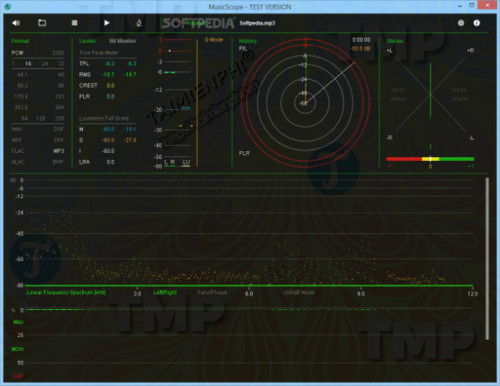The image size is (500, 386).
Task: Maximize the MusicScope window
Action: click(472, 5)
